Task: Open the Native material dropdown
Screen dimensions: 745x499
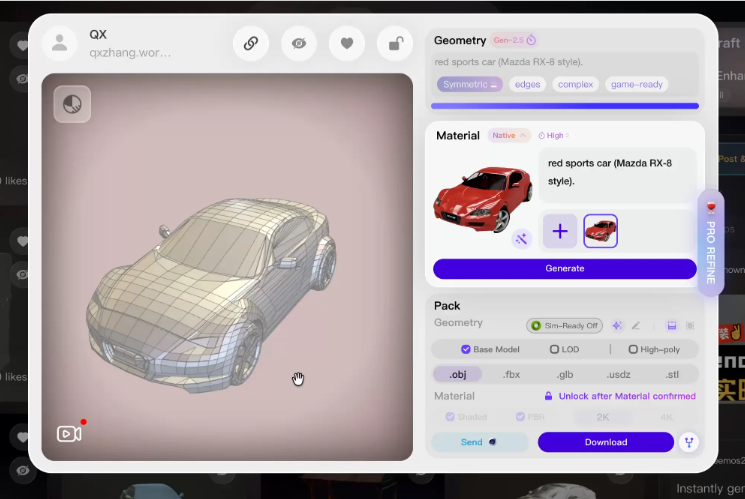Action: point(509,135)
